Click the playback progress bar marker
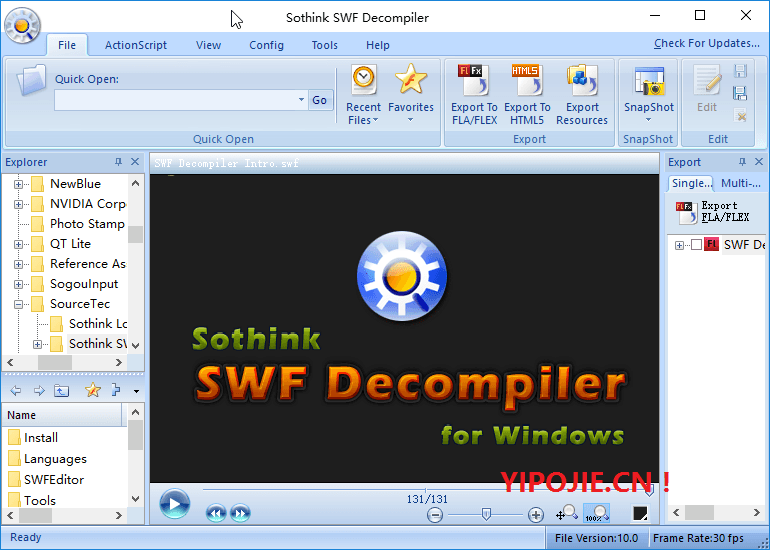This screenshot has width=770, height=550. (x=649, y=490)
